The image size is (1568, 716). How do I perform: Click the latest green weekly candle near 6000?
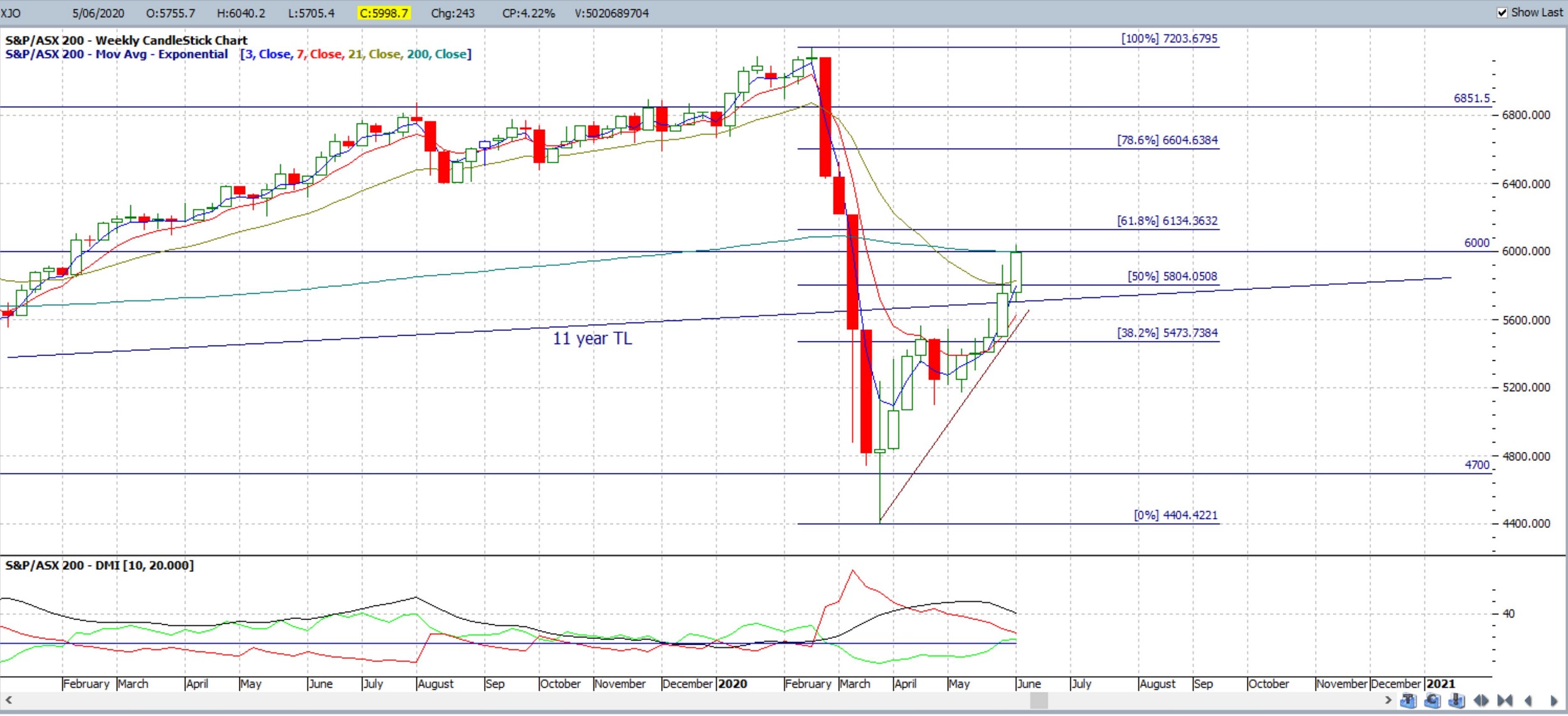pyautogui.click(x=1015, y=272)
